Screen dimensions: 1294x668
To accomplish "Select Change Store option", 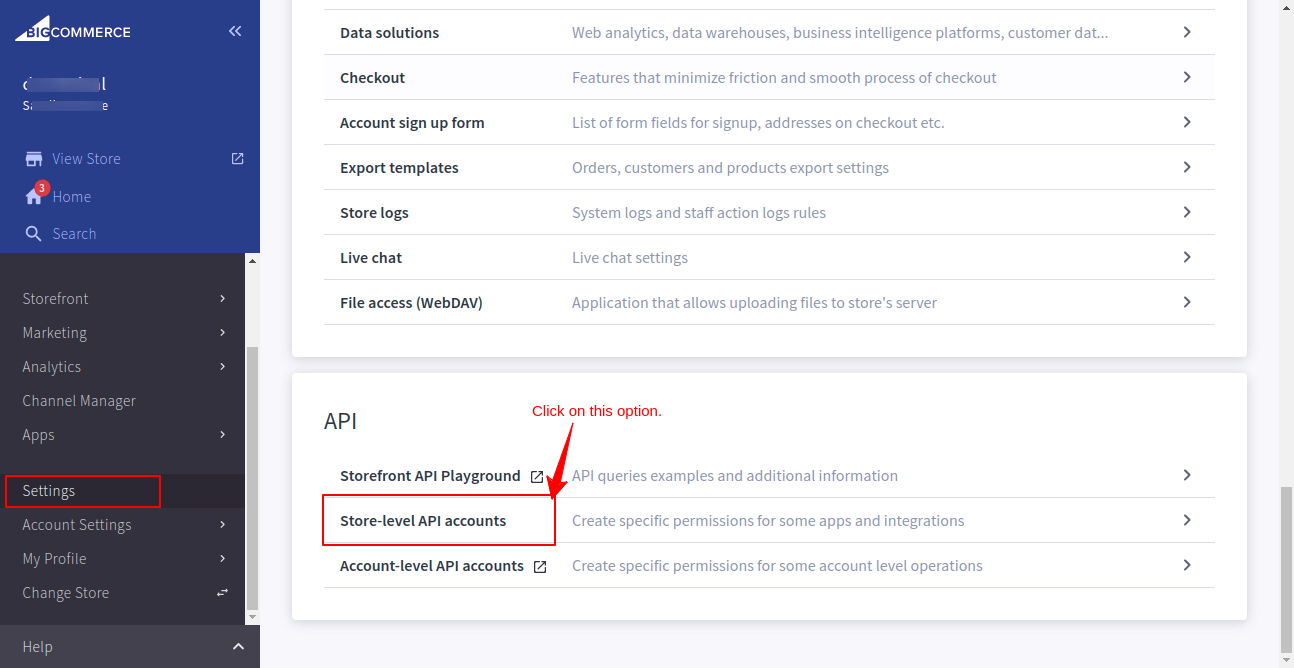I will tap(65, 593).
